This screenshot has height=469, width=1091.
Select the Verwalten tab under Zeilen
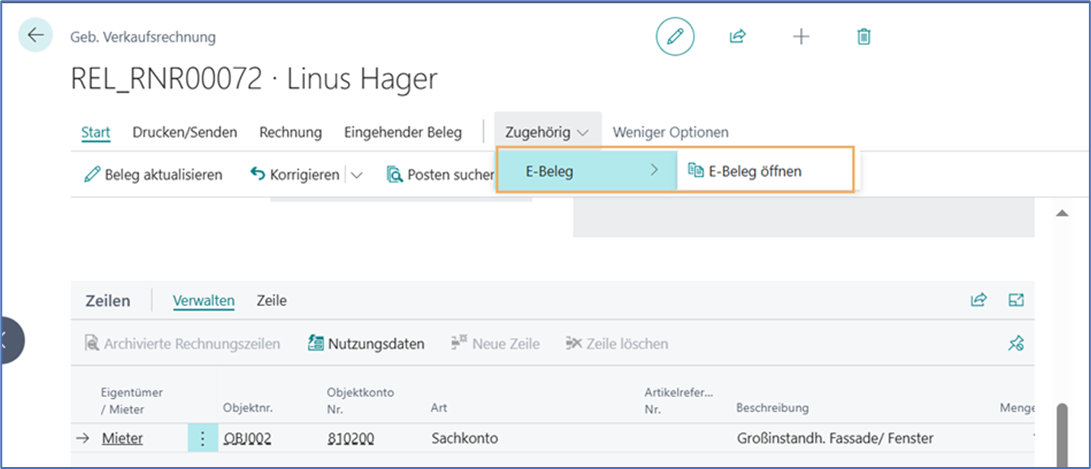tap(203, 301)
